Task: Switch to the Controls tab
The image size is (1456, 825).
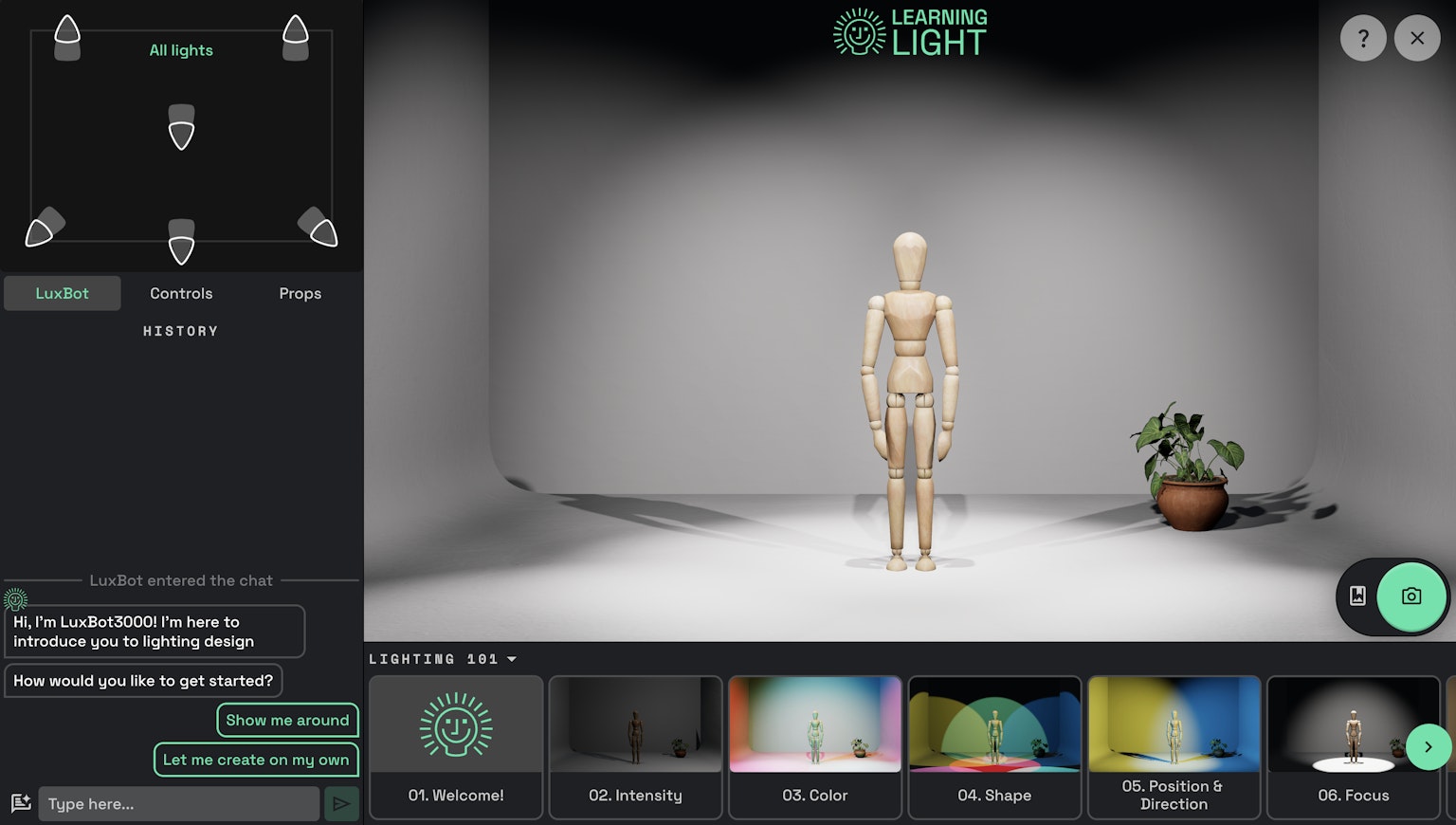Action: click(x=180, y=293)
